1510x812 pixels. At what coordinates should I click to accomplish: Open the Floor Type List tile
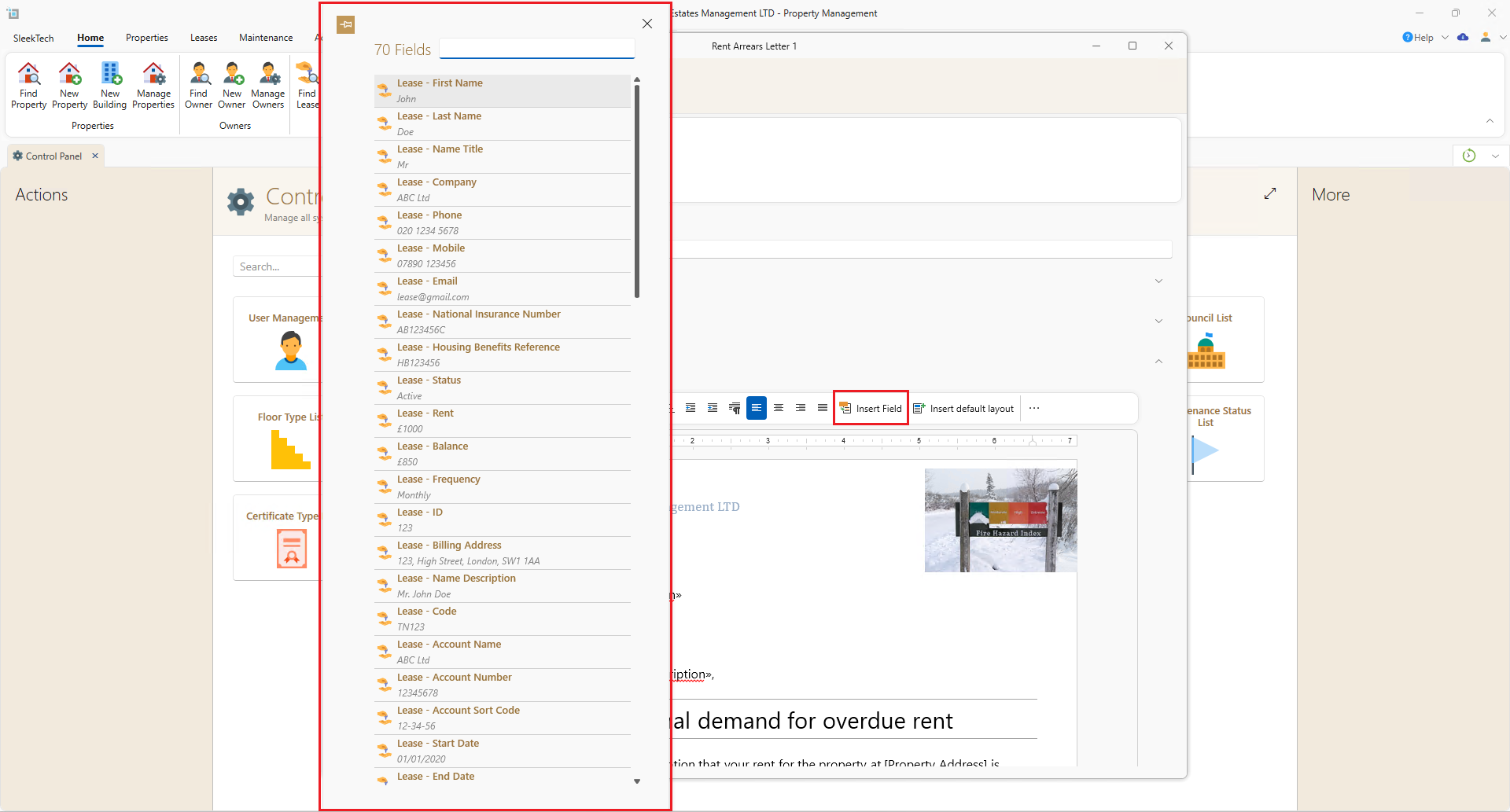coord(278,439)
